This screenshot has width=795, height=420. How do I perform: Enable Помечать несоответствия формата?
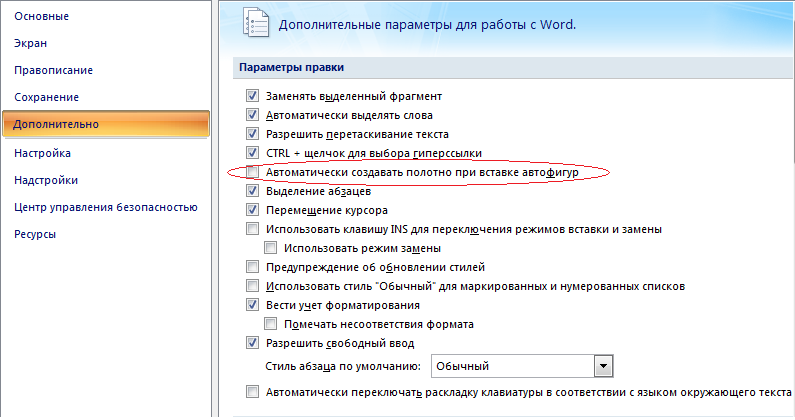point(270,324)
